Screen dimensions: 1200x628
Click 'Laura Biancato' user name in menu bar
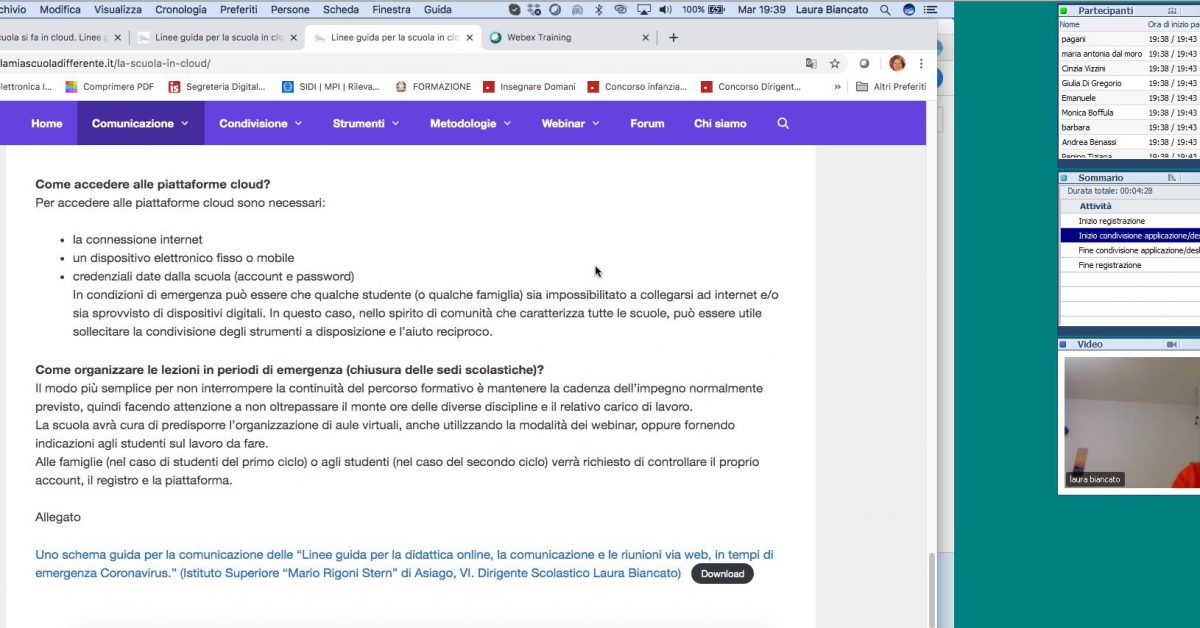point(831,9)
